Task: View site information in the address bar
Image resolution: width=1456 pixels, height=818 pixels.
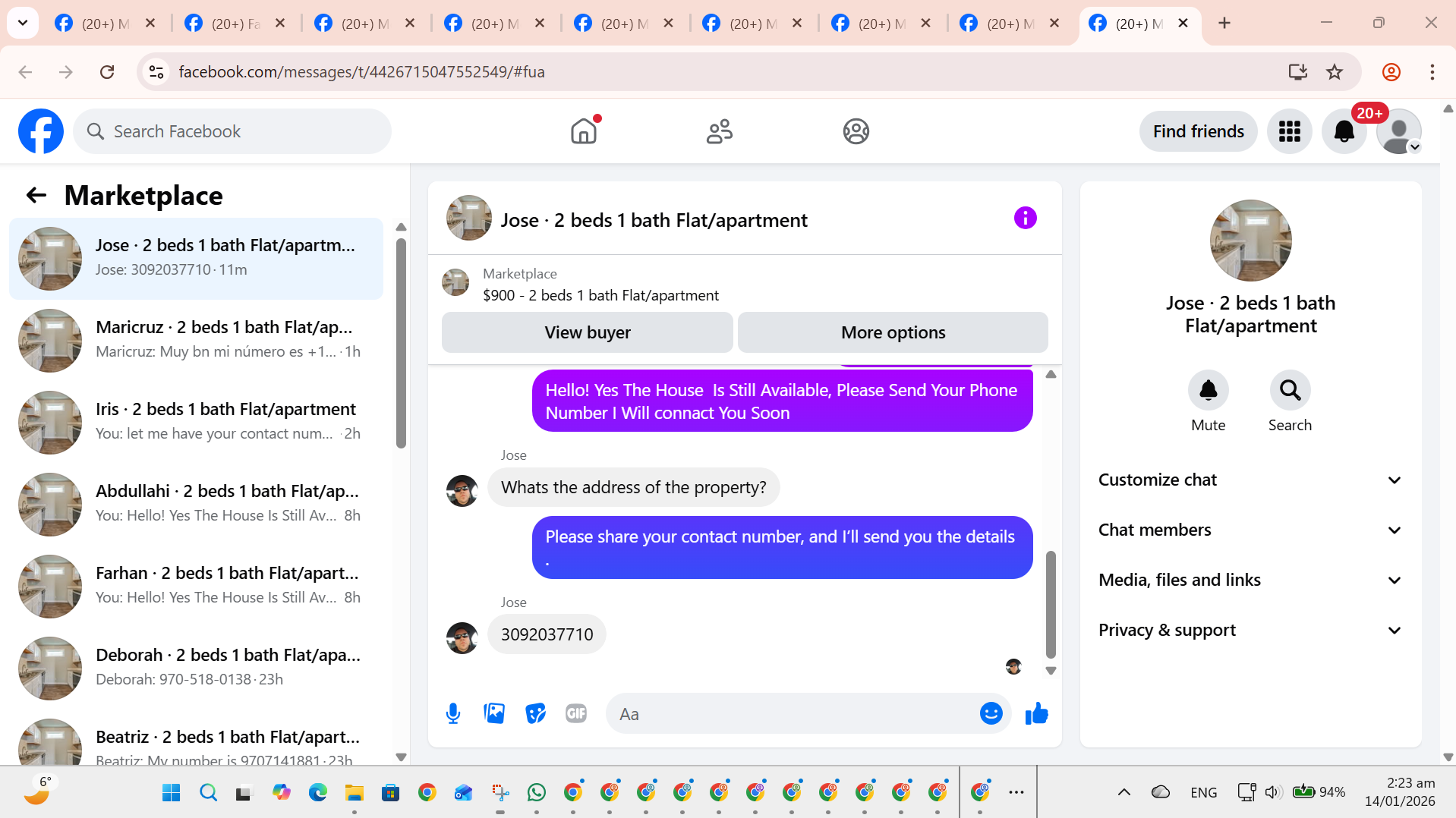Action: tap(156, 72)
